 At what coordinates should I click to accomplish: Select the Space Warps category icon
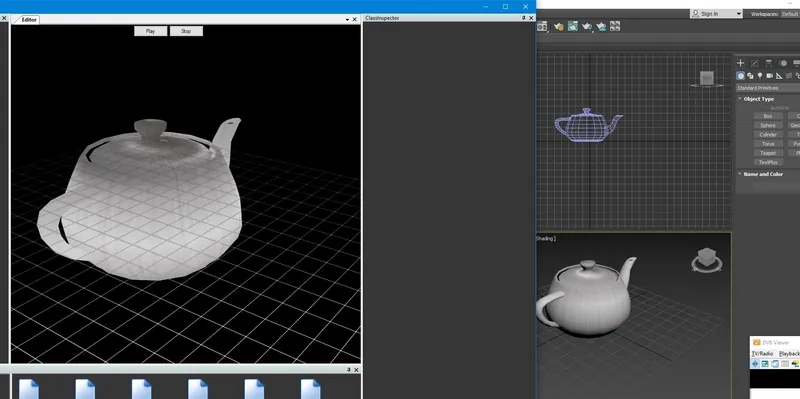789,76
